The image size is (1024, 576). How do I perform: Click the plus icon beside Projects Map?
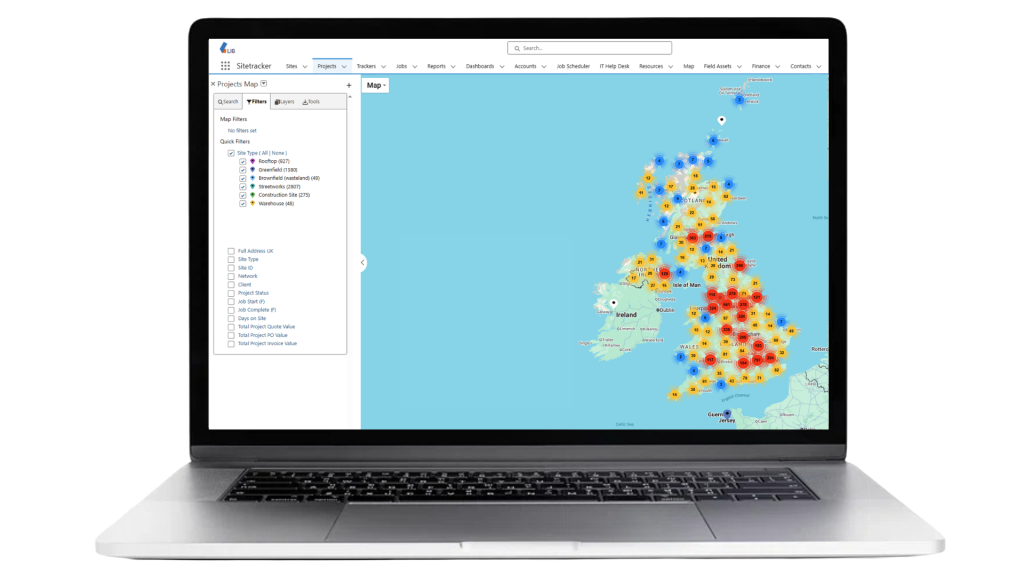(348, 86)
